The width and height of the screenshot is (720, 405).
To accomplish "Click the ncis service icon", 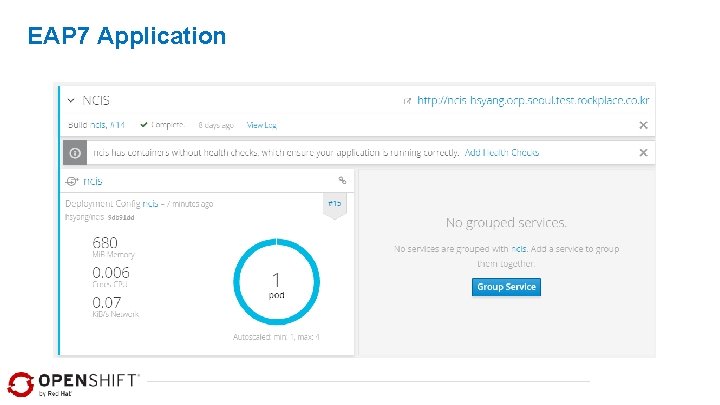I will (72, 181).
